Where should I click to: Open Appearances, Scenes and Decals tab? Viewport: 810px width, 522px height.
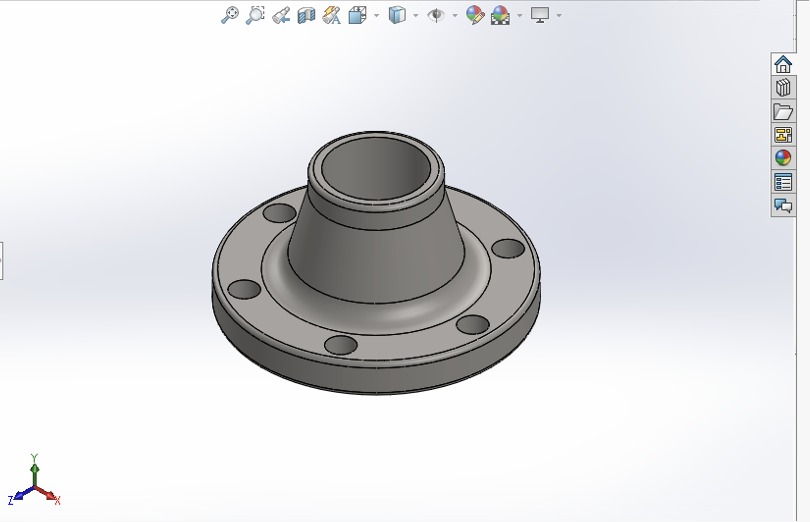tap(783, 158)
